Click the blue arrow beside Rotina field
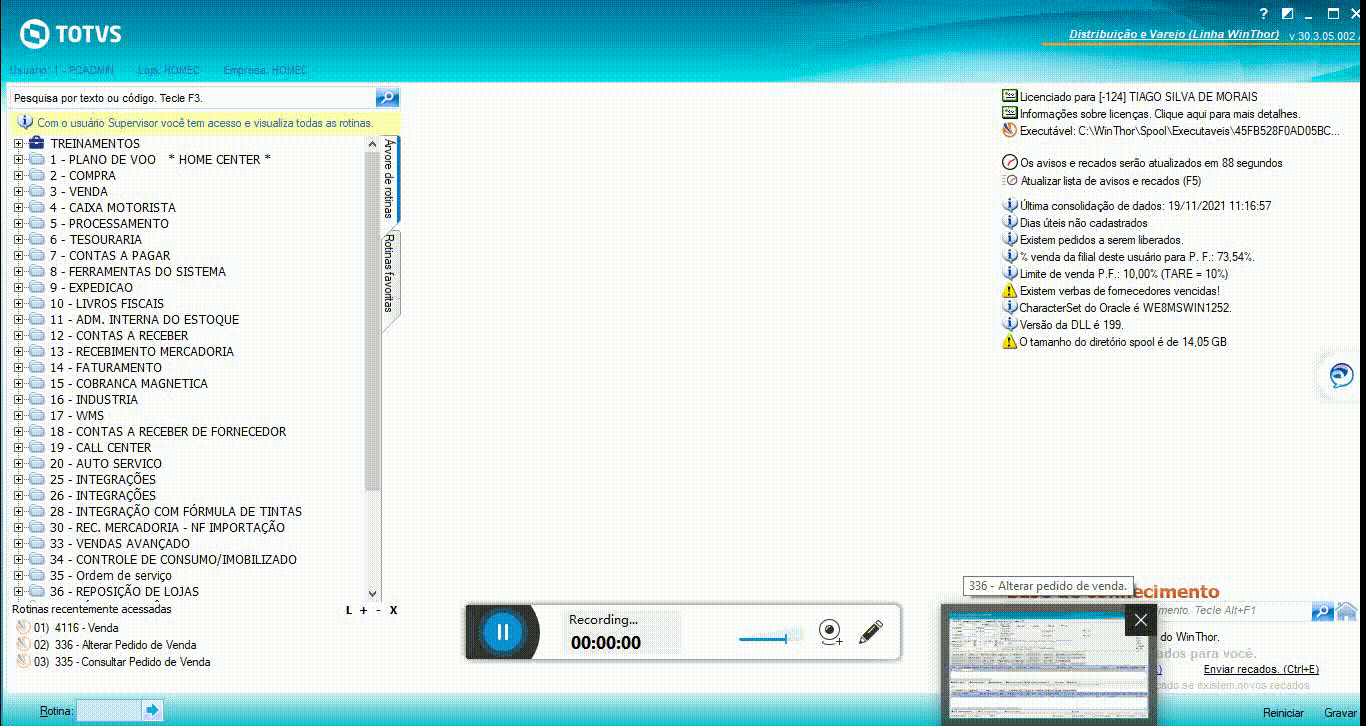The height and width of the screenshot is (726, 1366). click(x=152, y=710)
